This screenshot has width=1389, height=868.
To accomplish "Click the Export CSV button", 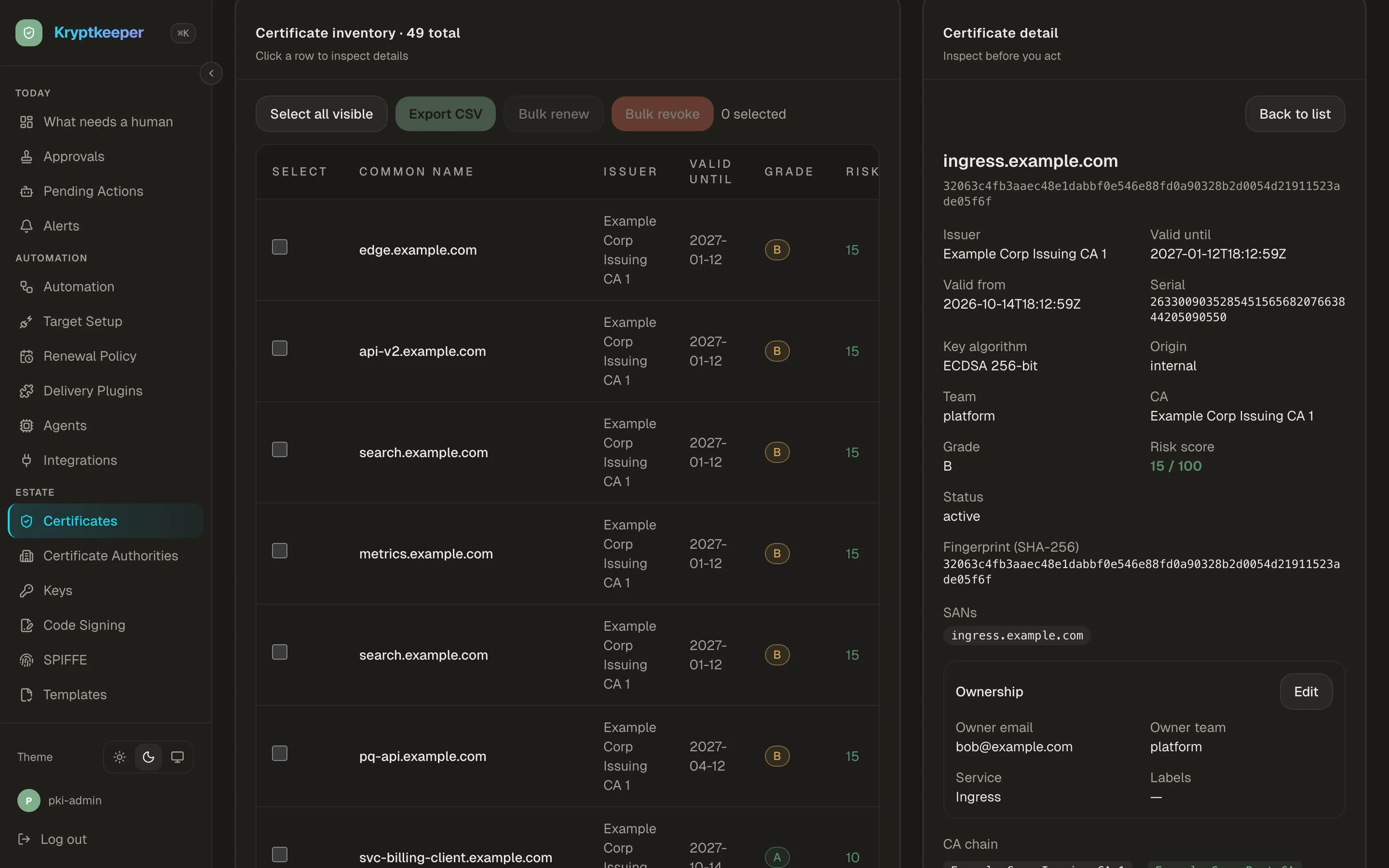I will (x=446, y=114).
